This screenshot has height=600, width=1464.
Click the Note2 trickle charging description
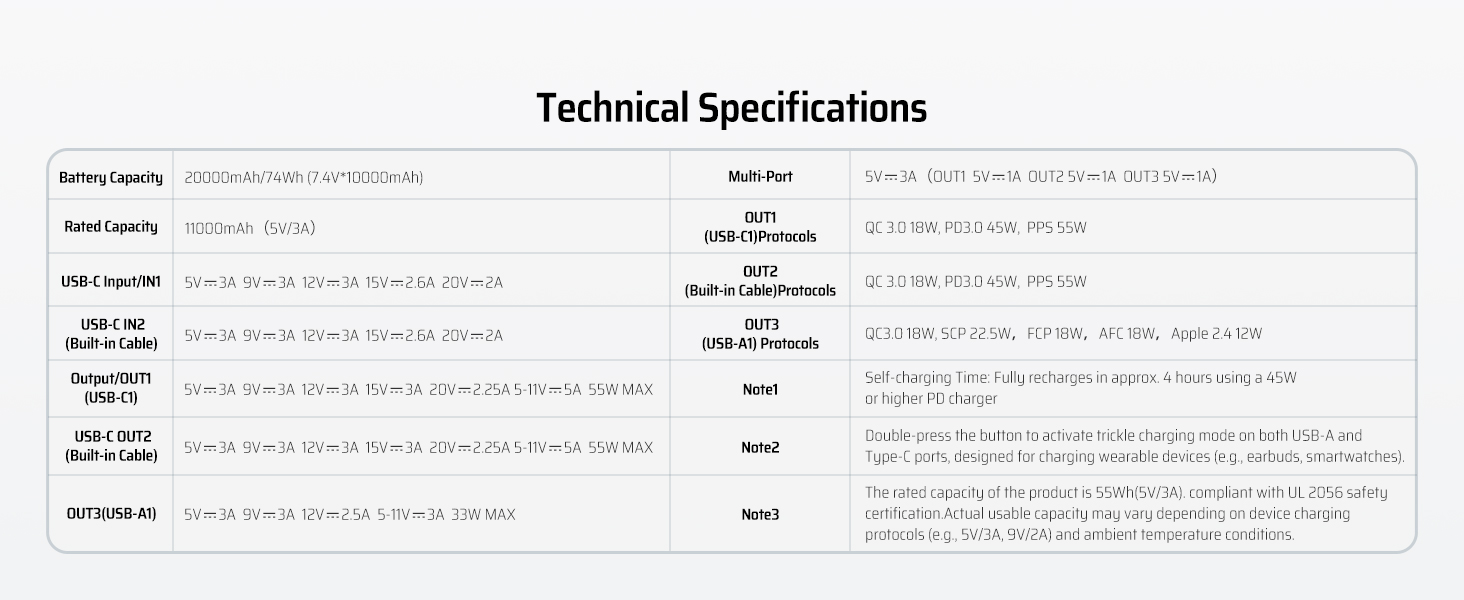click(1134, 446)
